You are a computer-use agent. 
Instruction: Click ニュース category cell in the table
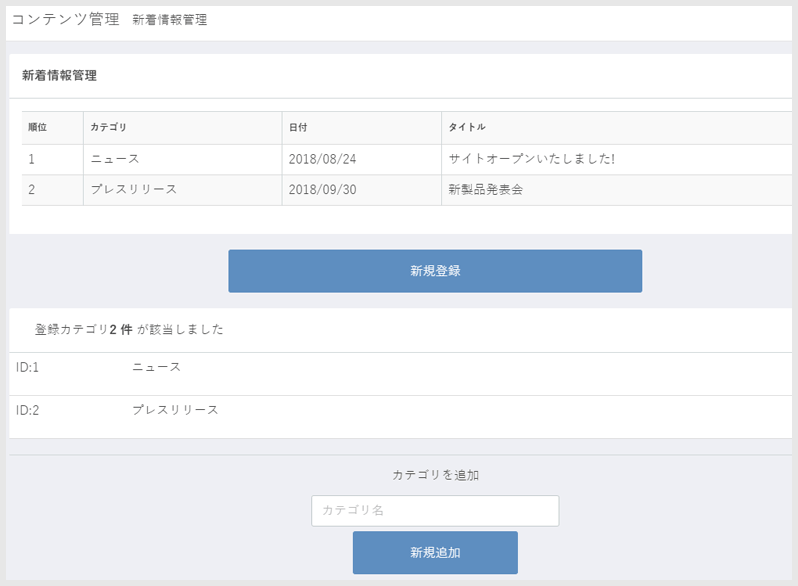tap(114, 159)
